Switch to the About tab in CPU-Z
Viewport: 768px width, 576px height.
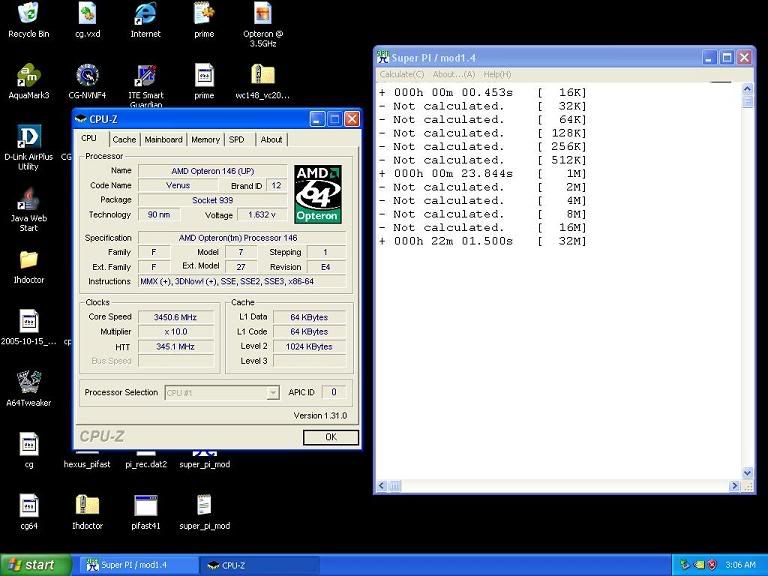271,140
